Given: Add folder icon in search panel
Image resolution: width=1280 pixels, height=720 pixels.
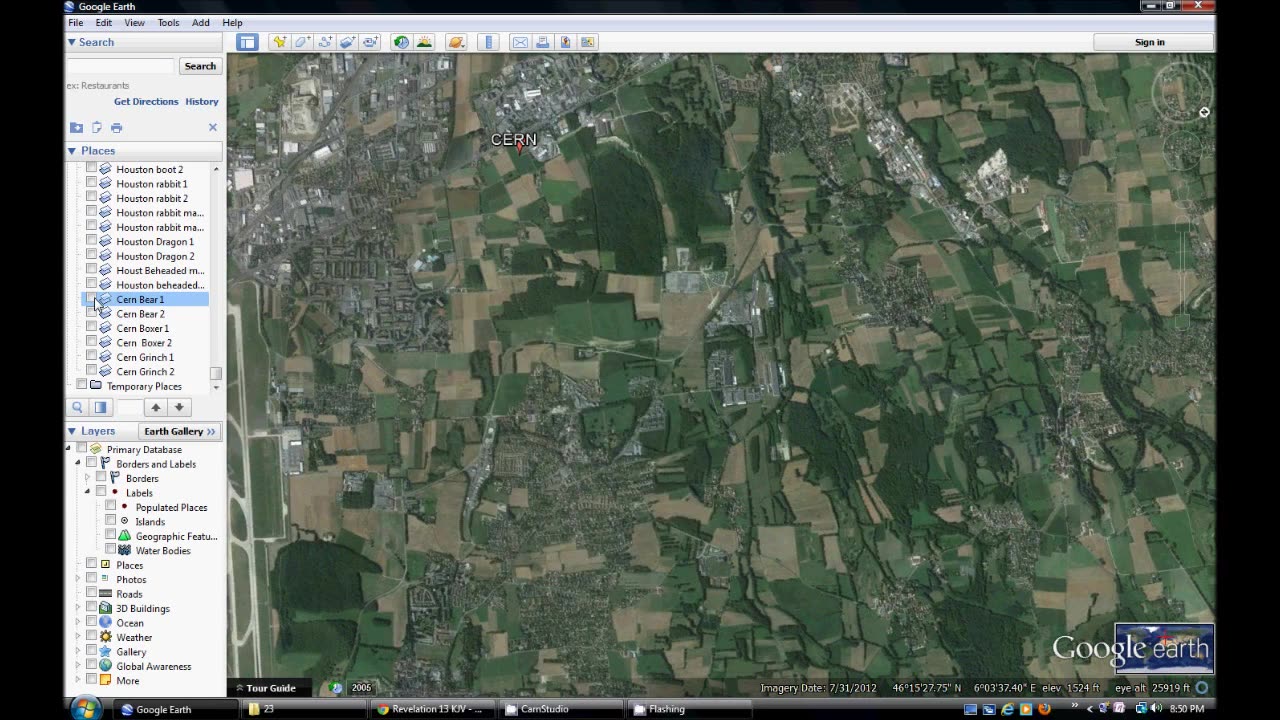Looking at the screenshot, I should [x=76, y=127].
